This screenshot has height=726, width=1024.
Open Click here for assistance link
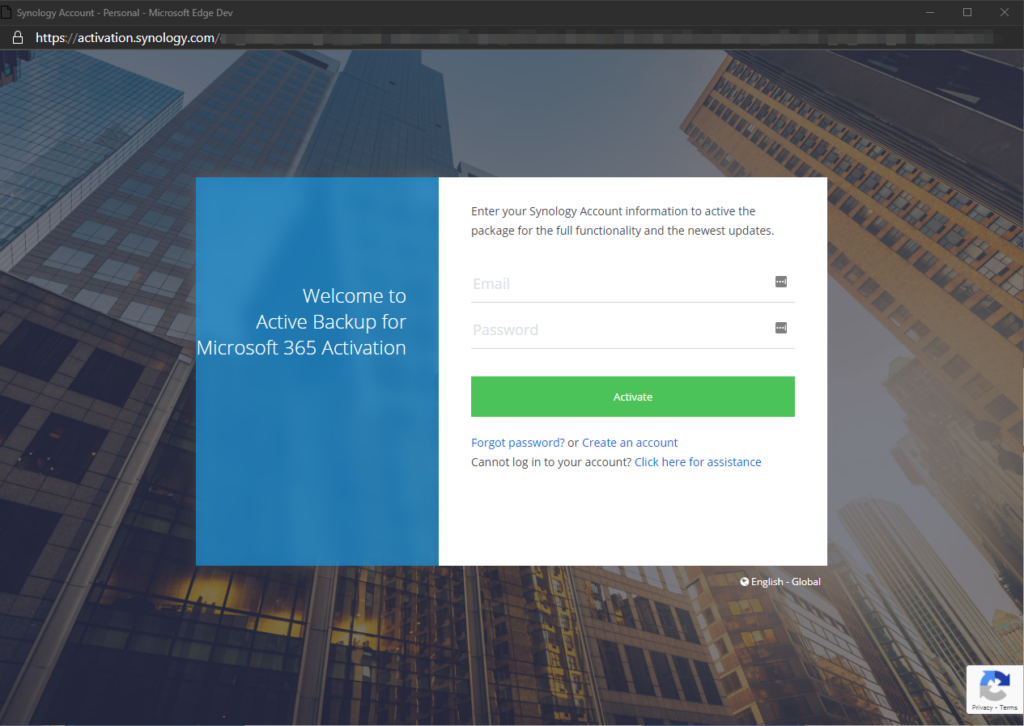pyautogui.click(x=697, y=462)
